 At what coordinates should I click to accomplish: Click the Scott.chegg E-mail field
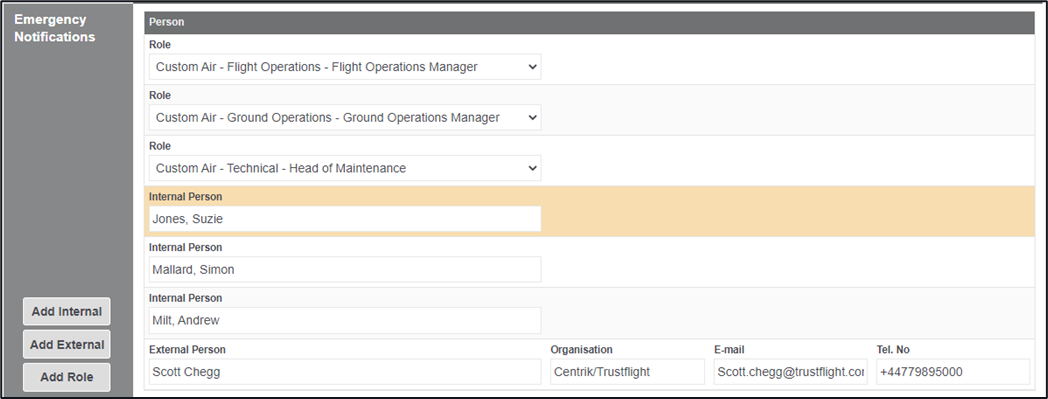point(791,372)
